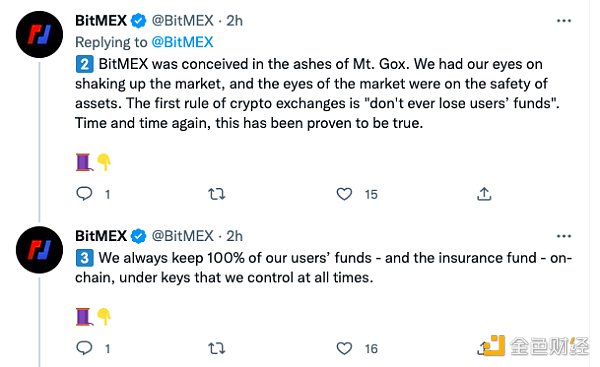Open BitMEX display name on second tweet
Image resolution: width=600 pixels, height=367 pixels.
click(101, 236)
